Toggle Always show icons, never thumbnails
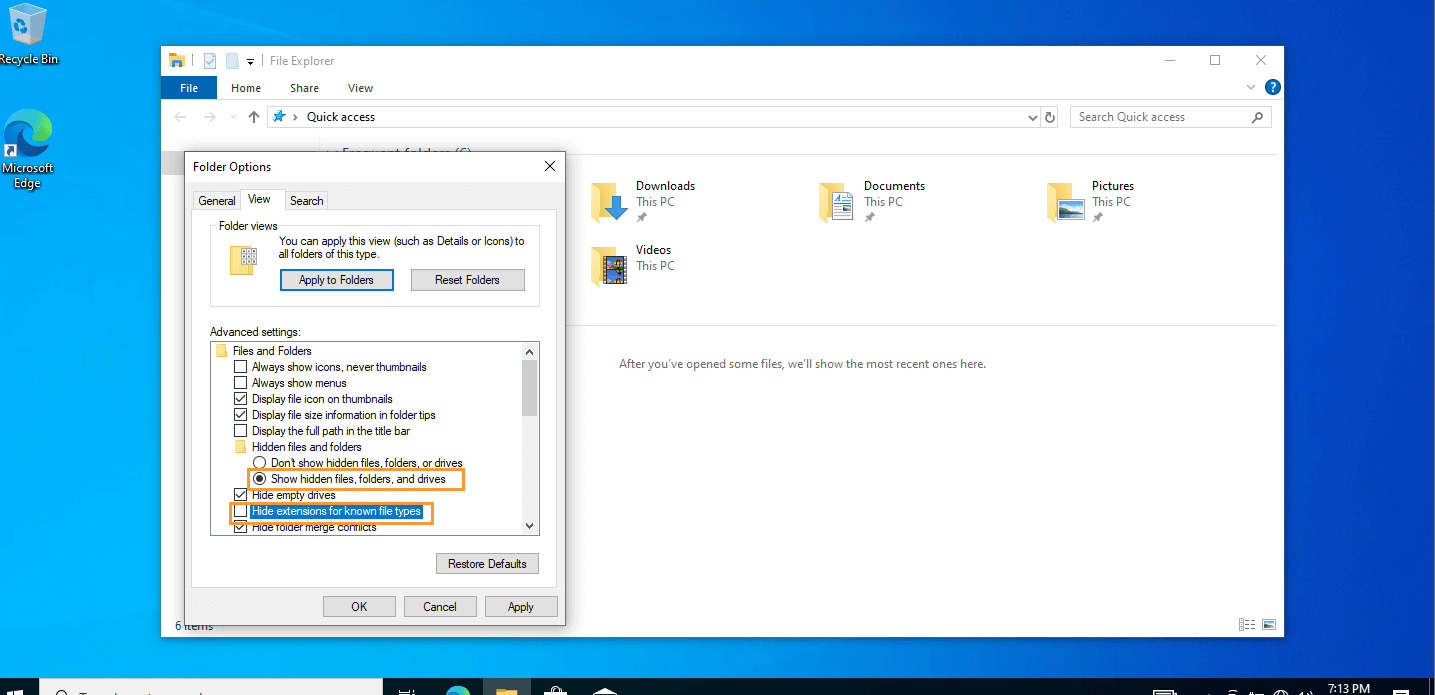This screenshot has height=695, width=1435. 240,367
